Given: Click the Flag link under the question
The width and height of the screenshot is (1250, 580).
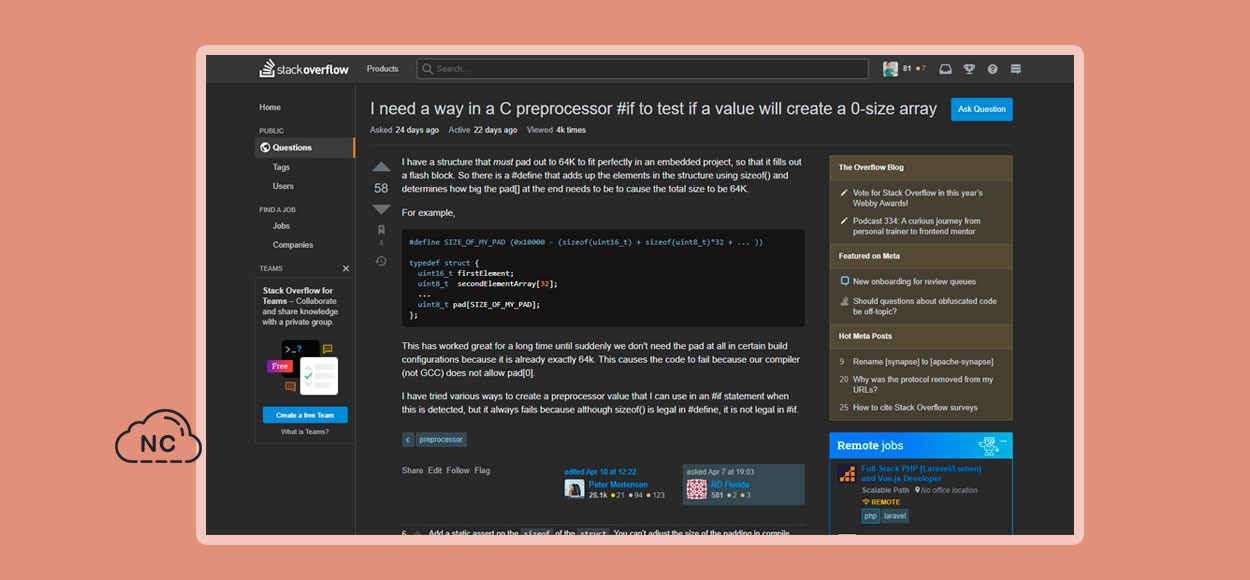Looking at the screenshot, I should [x=482, y=470].
